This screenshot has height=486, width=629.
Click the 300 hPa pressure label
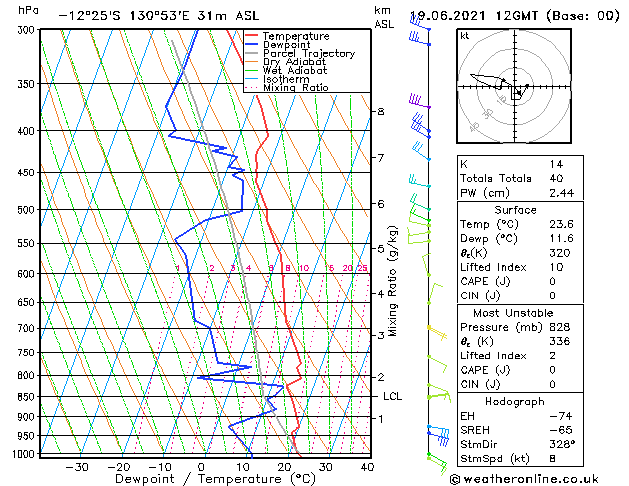pos(28,30)
